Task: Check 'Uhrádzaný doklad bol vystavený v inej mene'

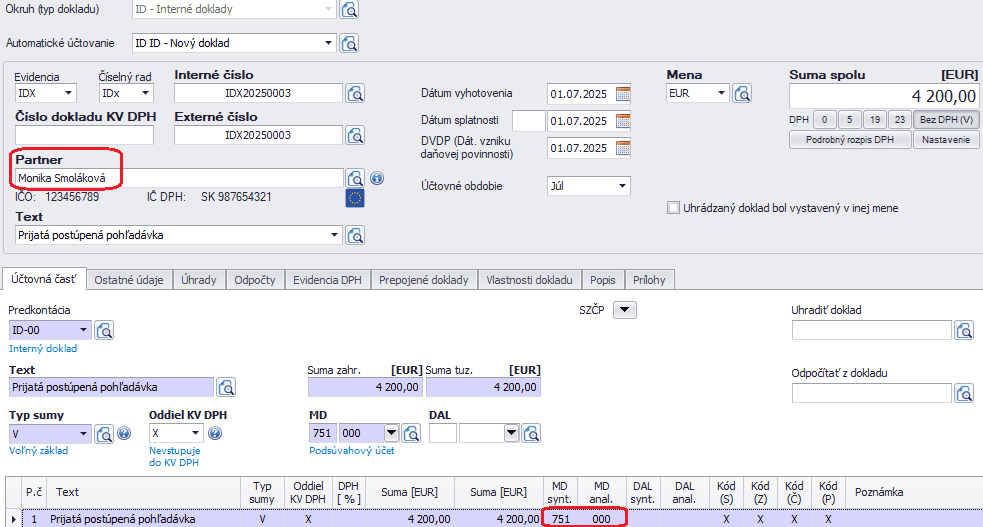Action: [x=673, y=208]
